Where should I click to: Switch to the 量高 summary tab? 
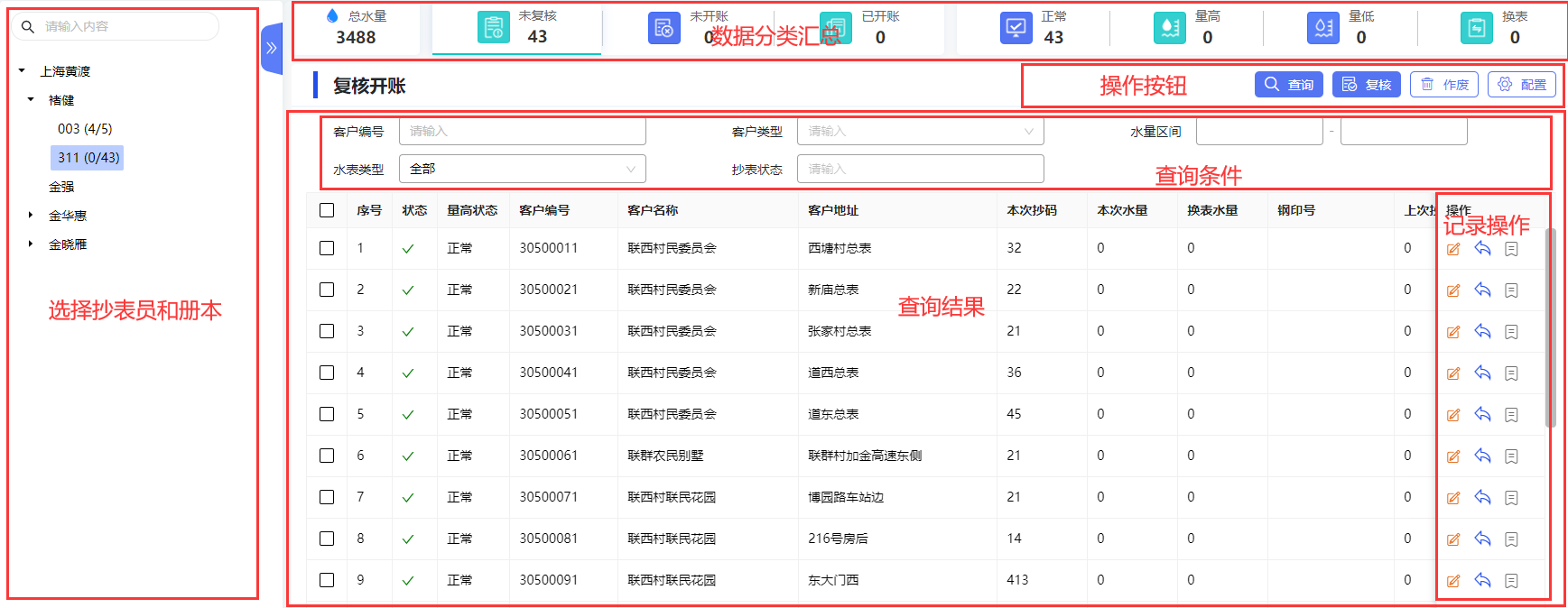pos(1187,28)
